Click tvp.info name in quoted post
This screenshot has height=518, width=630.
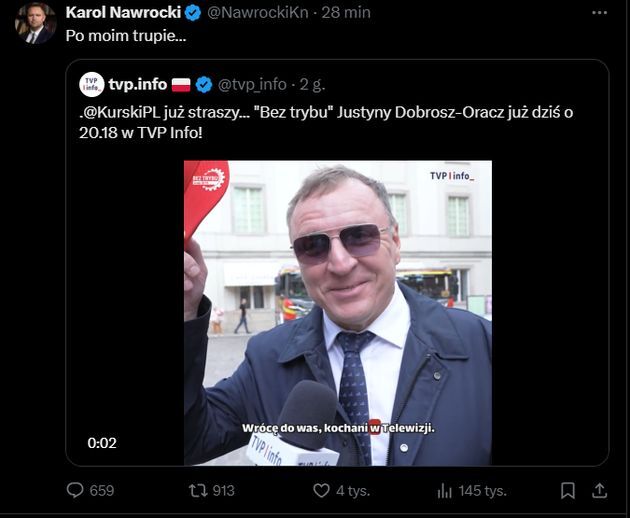coord(138,84)
